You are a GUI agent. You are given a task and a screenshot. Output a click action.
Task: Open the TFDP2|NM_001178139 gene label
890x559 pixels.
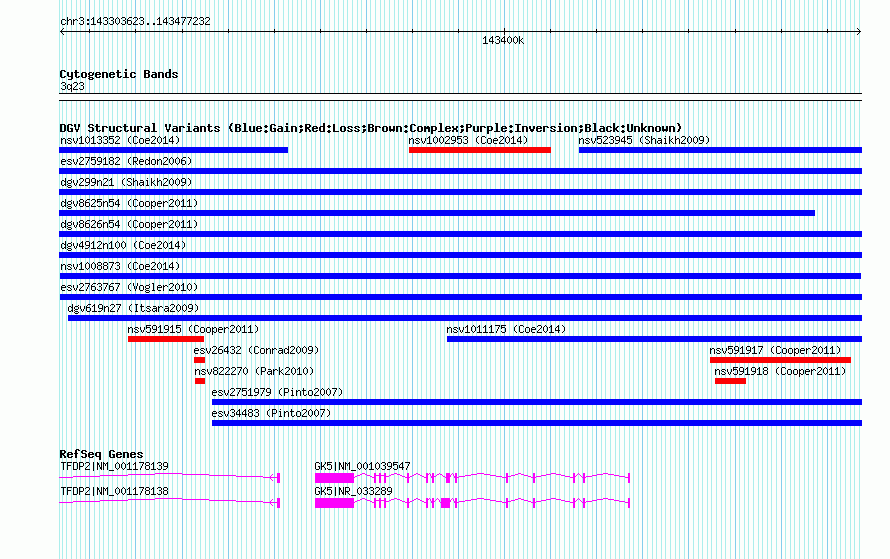115,466
